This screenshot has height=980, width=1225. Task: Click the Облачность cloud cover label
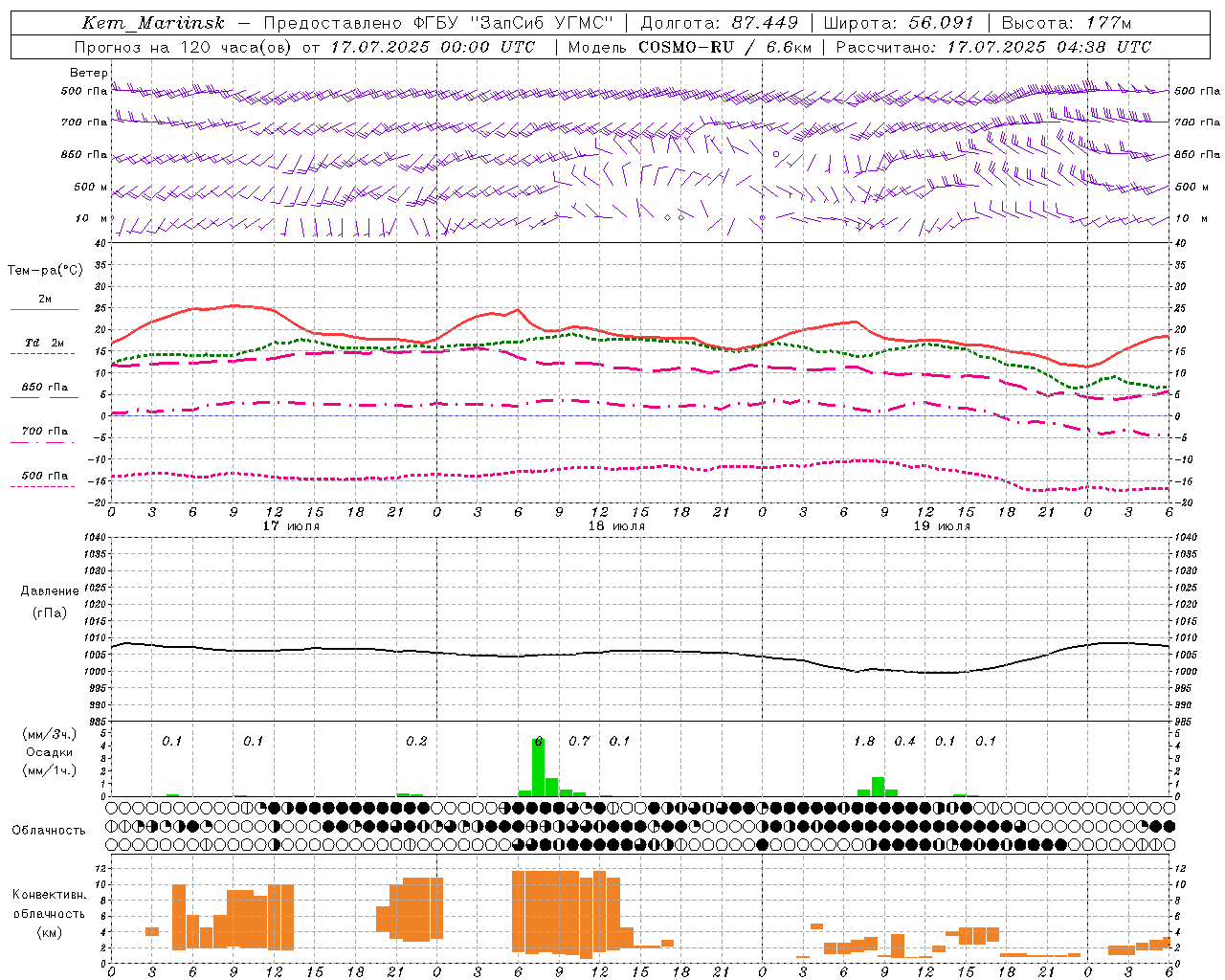[x=49, y=831]
